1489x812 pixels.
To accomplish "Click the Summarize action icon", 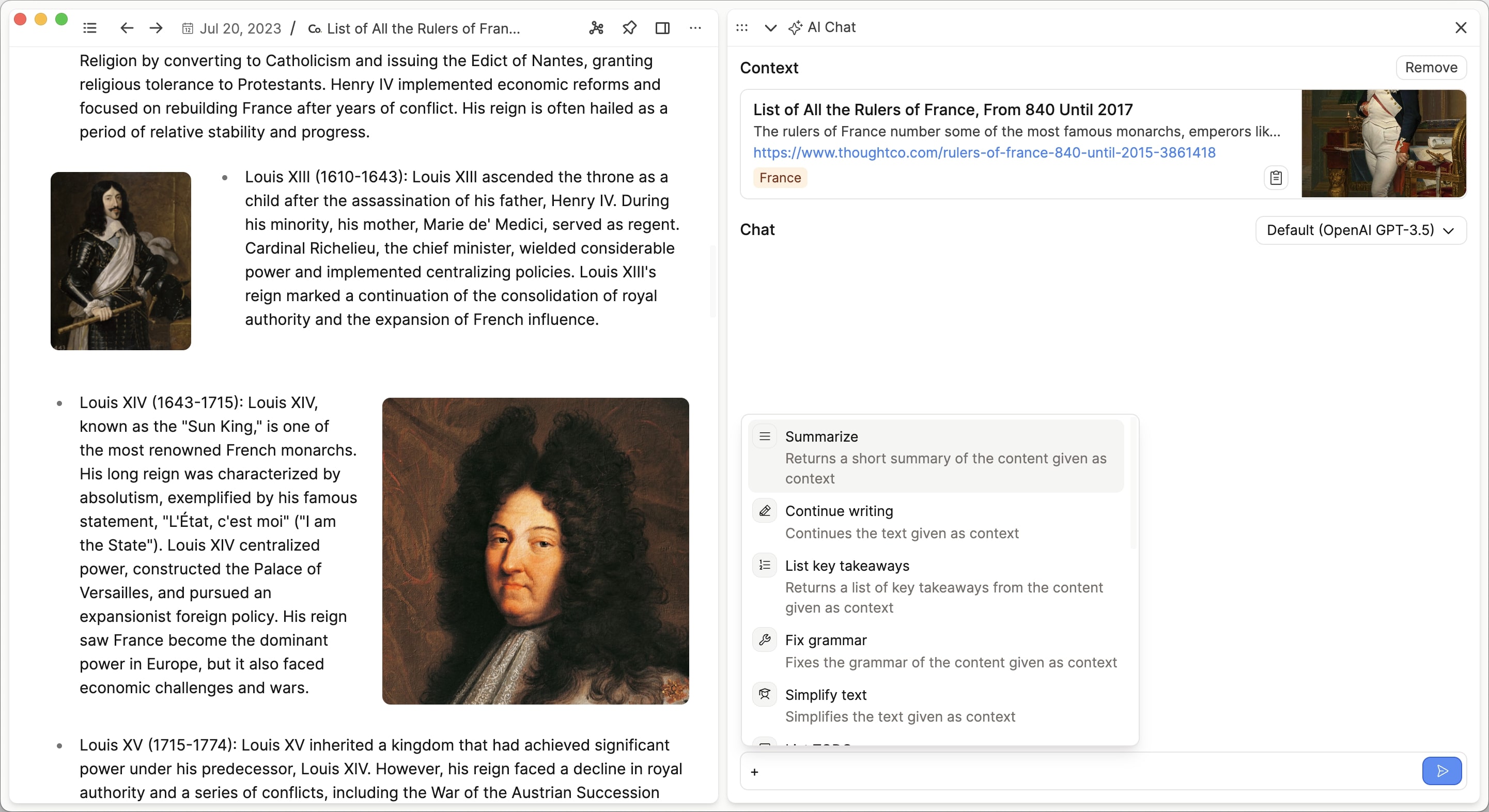I will click(x=765, y=436).
